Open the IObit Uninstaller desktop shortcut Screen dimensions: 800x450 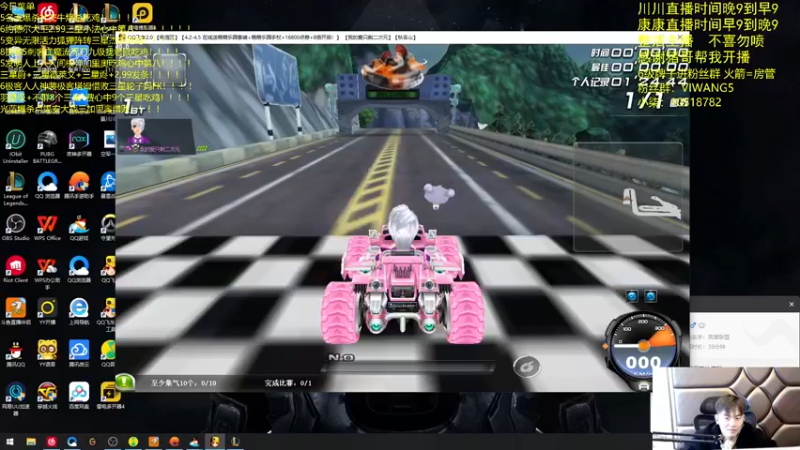coord(15,146)
